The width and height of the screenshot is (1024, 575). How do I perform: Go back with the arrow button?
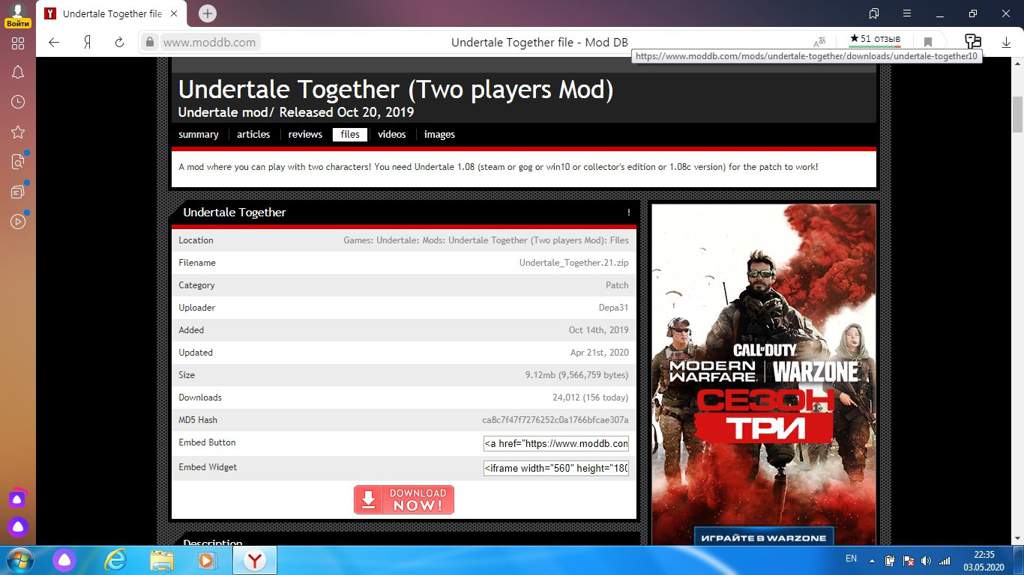click(x=54, y=42)
